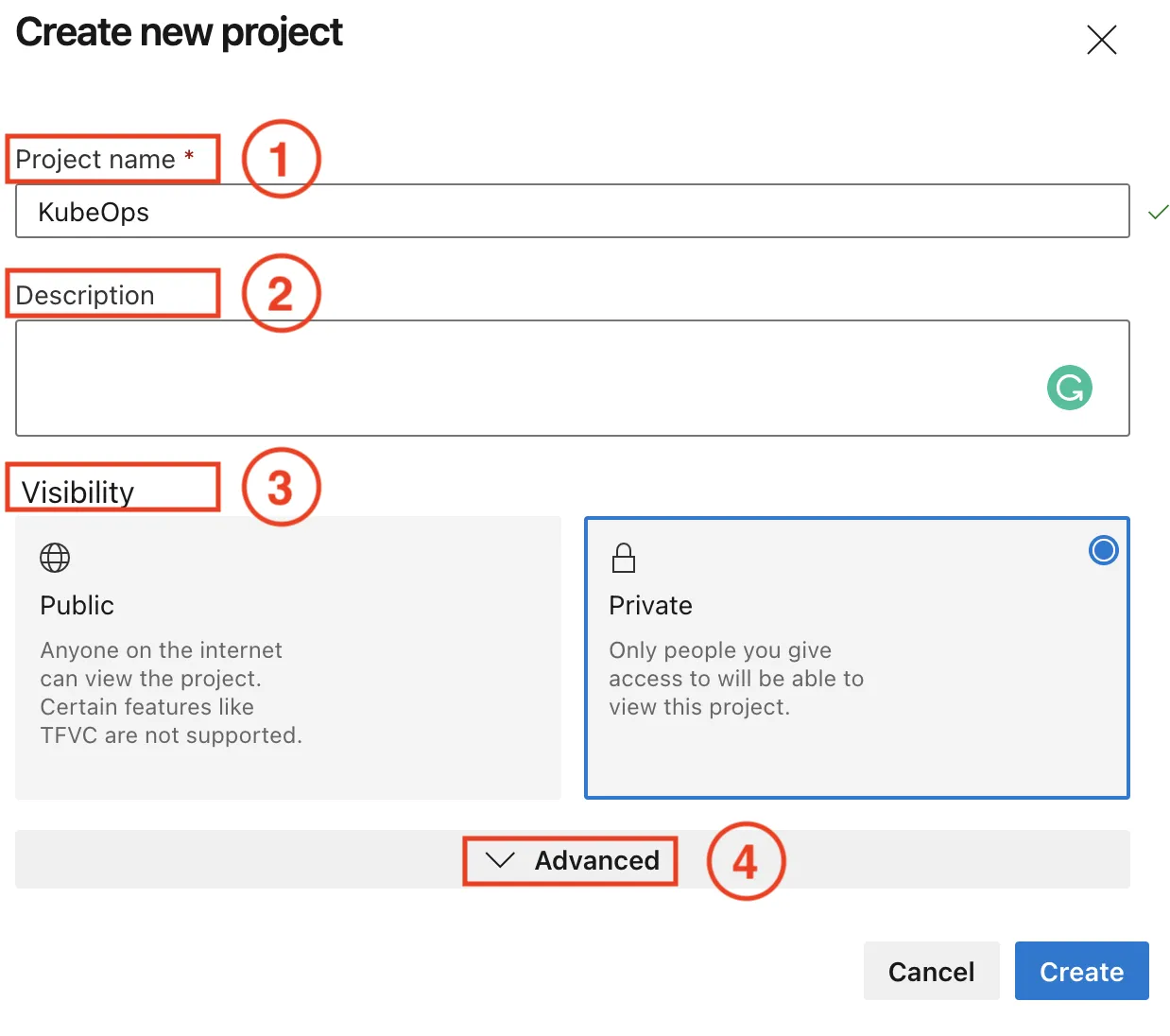
Task: Open the Grammarly icon in Description
Action: coord(1070,388)
